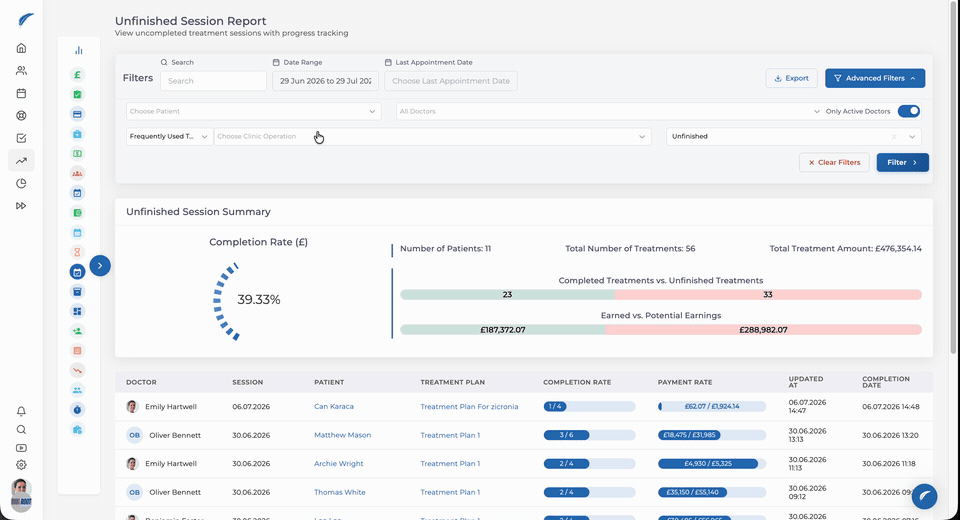The image size is (960, 520).
Task: Click the Export button
Action: pos(791,78)
